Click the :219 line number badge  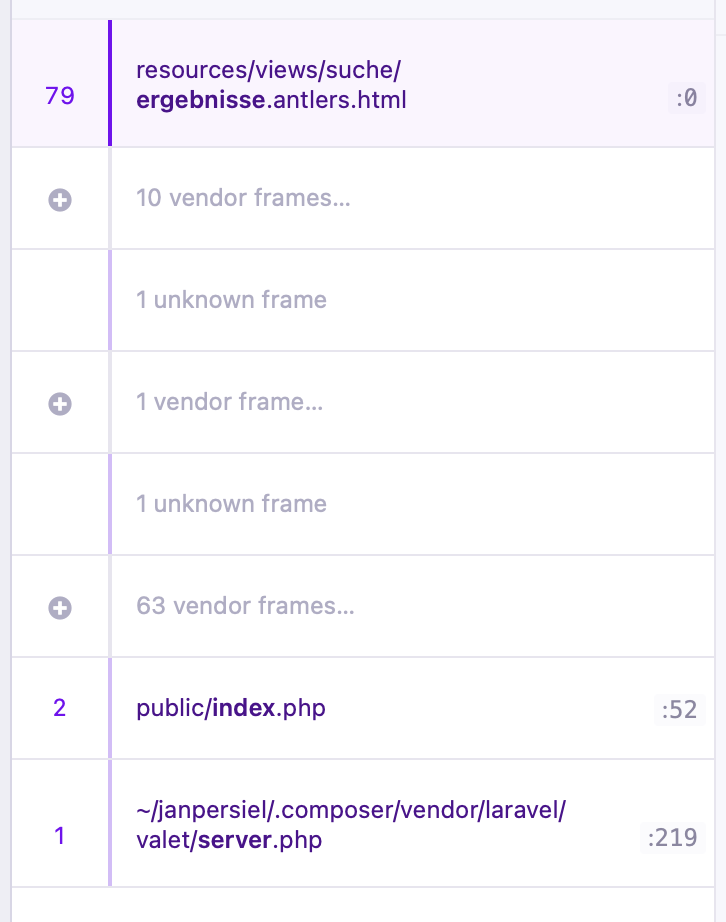(673, 838)
